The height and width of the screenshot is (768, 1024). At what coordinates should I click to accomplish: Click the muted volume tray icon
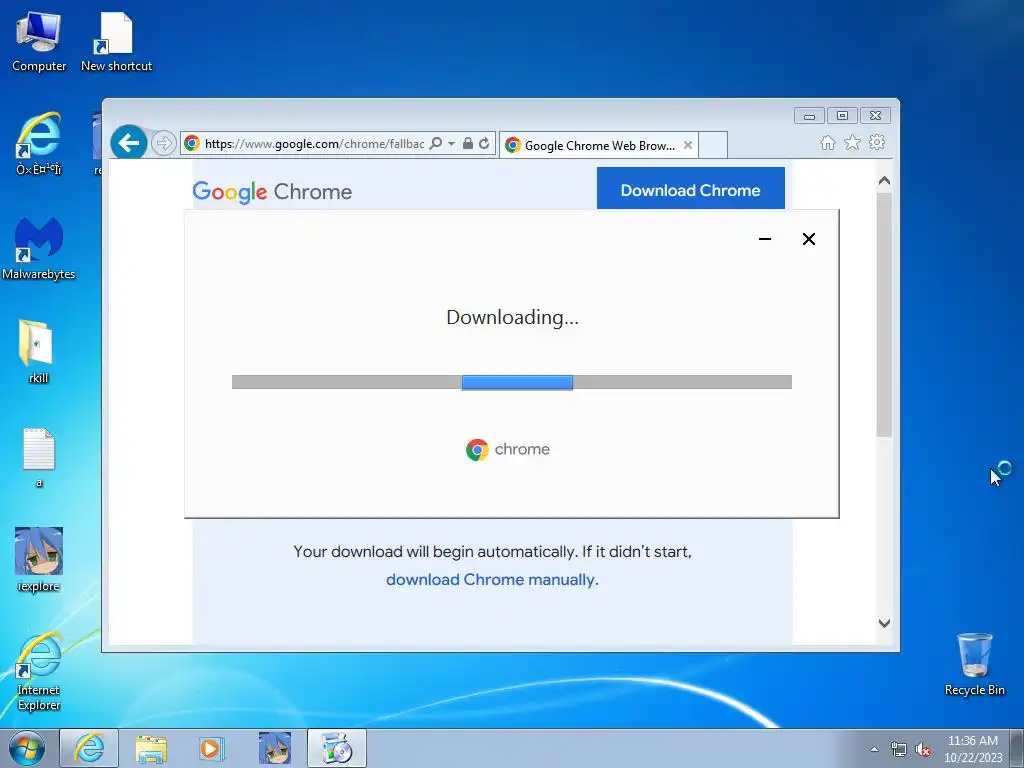923,749
